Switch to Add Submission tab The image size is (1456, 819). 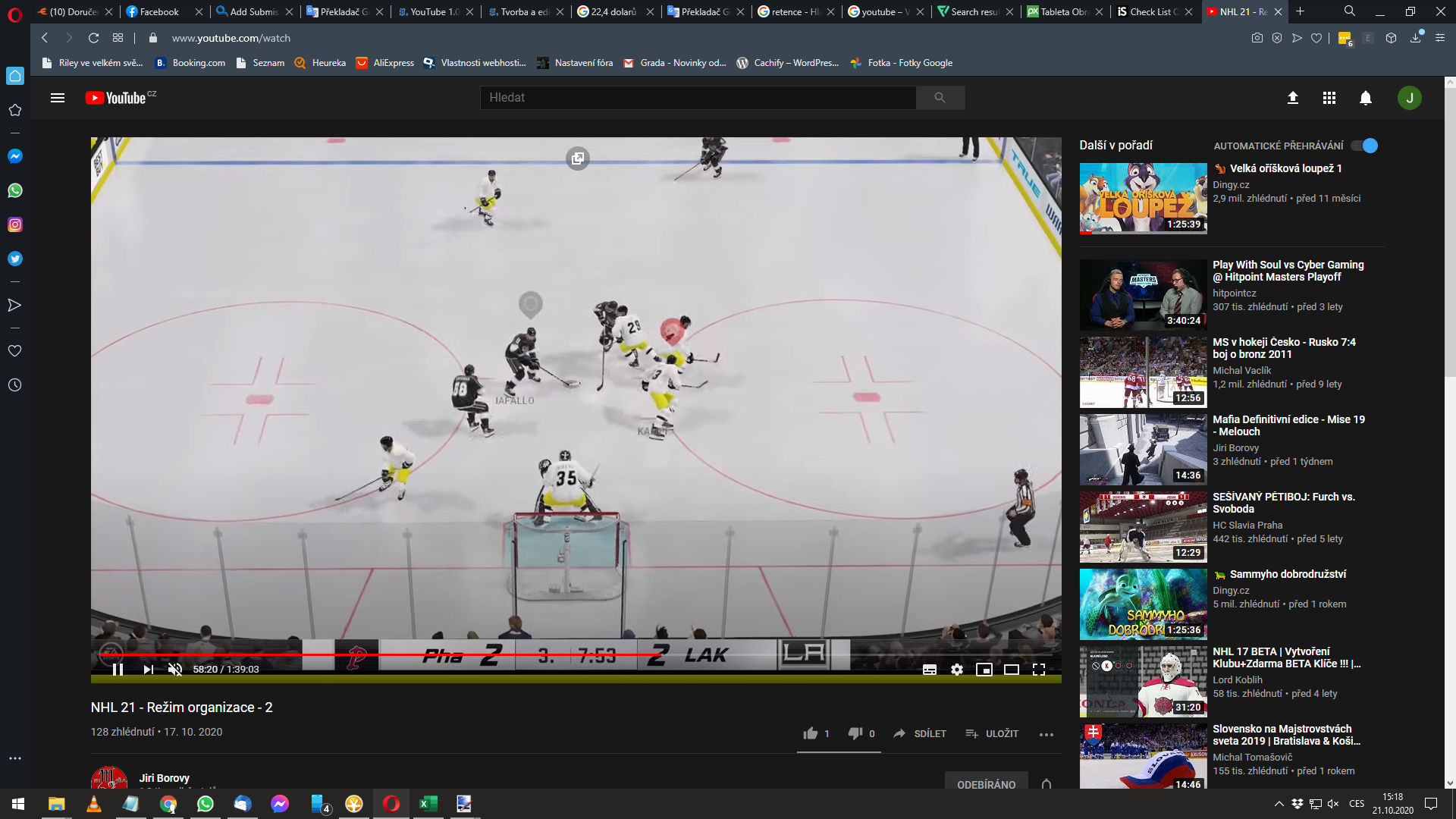point(255,11)
